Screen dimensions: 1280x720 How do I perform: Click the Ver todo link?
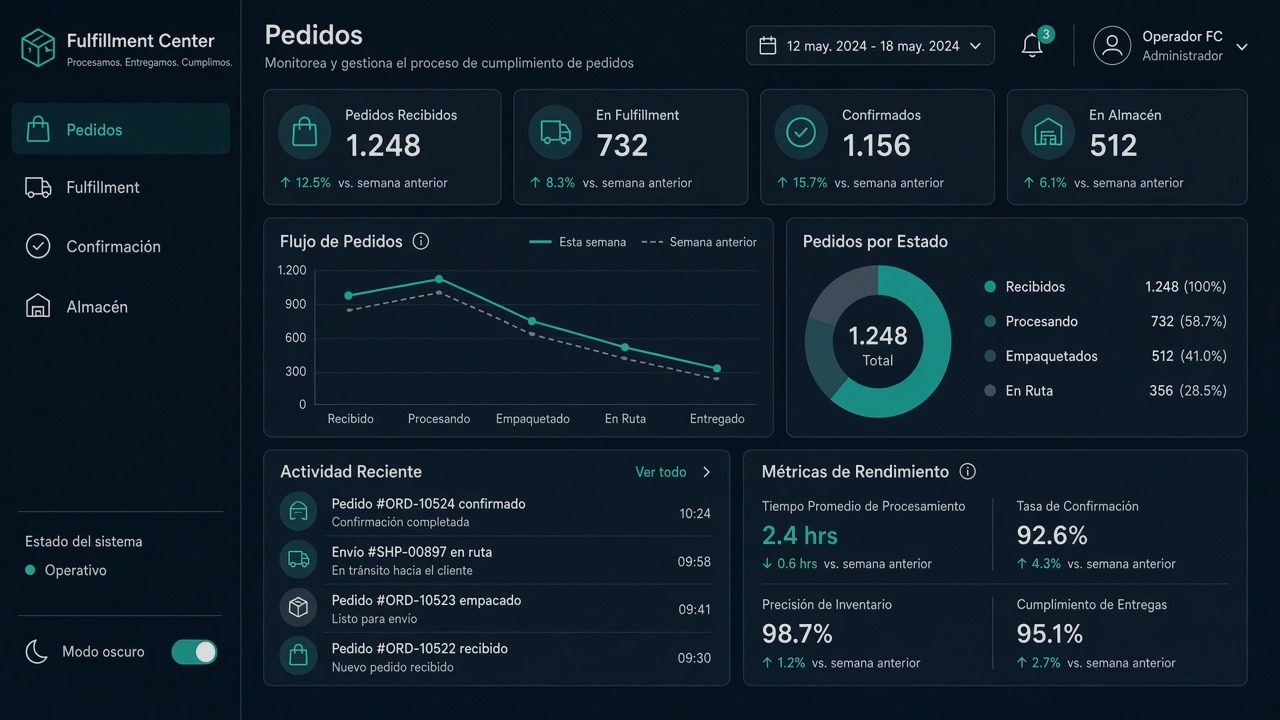click(x=661, y=472)
